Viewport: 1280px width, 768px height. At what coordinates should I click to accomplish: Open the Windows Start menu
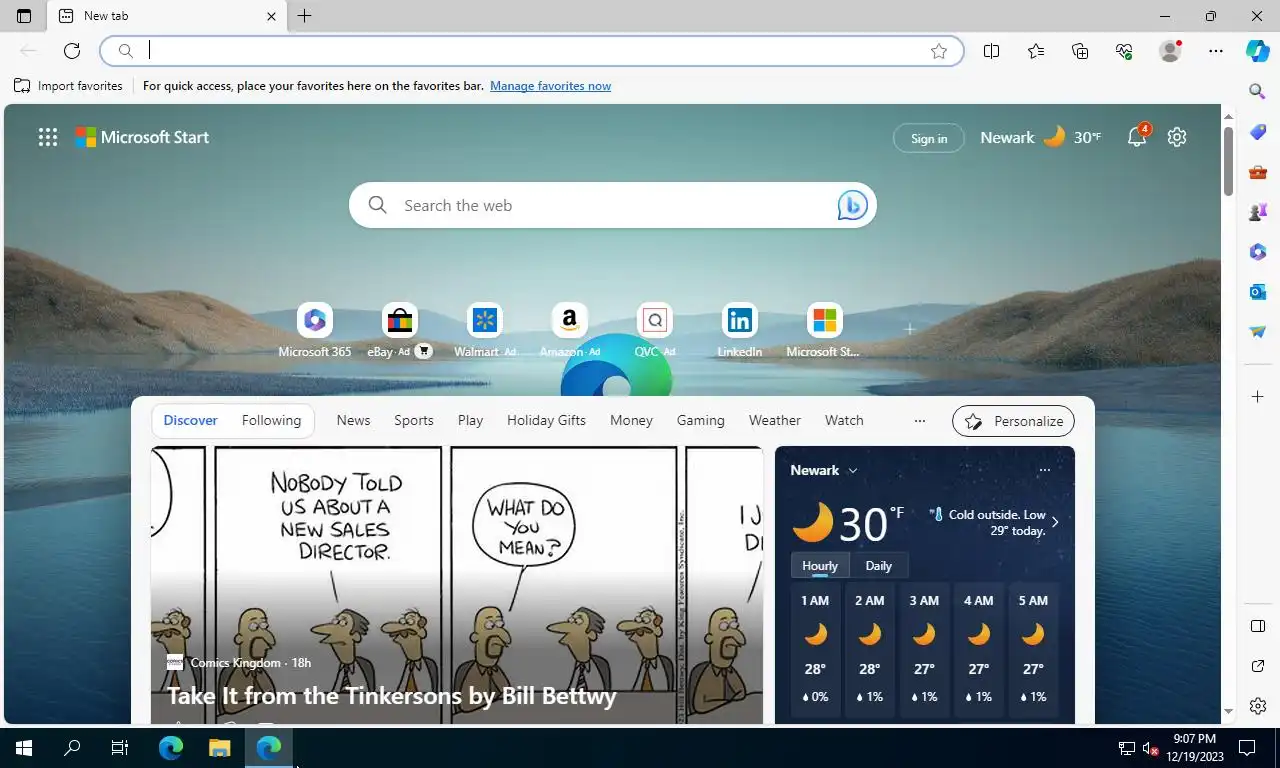pos(24,748)
